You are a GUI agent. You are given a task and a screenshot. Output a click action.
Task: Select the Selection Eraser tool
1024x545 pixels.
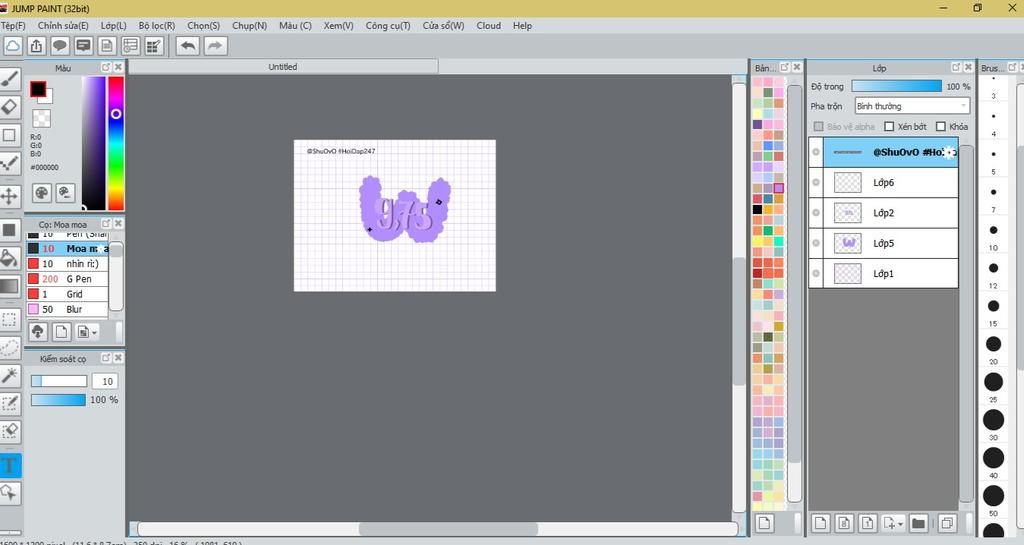pos(9,431)
